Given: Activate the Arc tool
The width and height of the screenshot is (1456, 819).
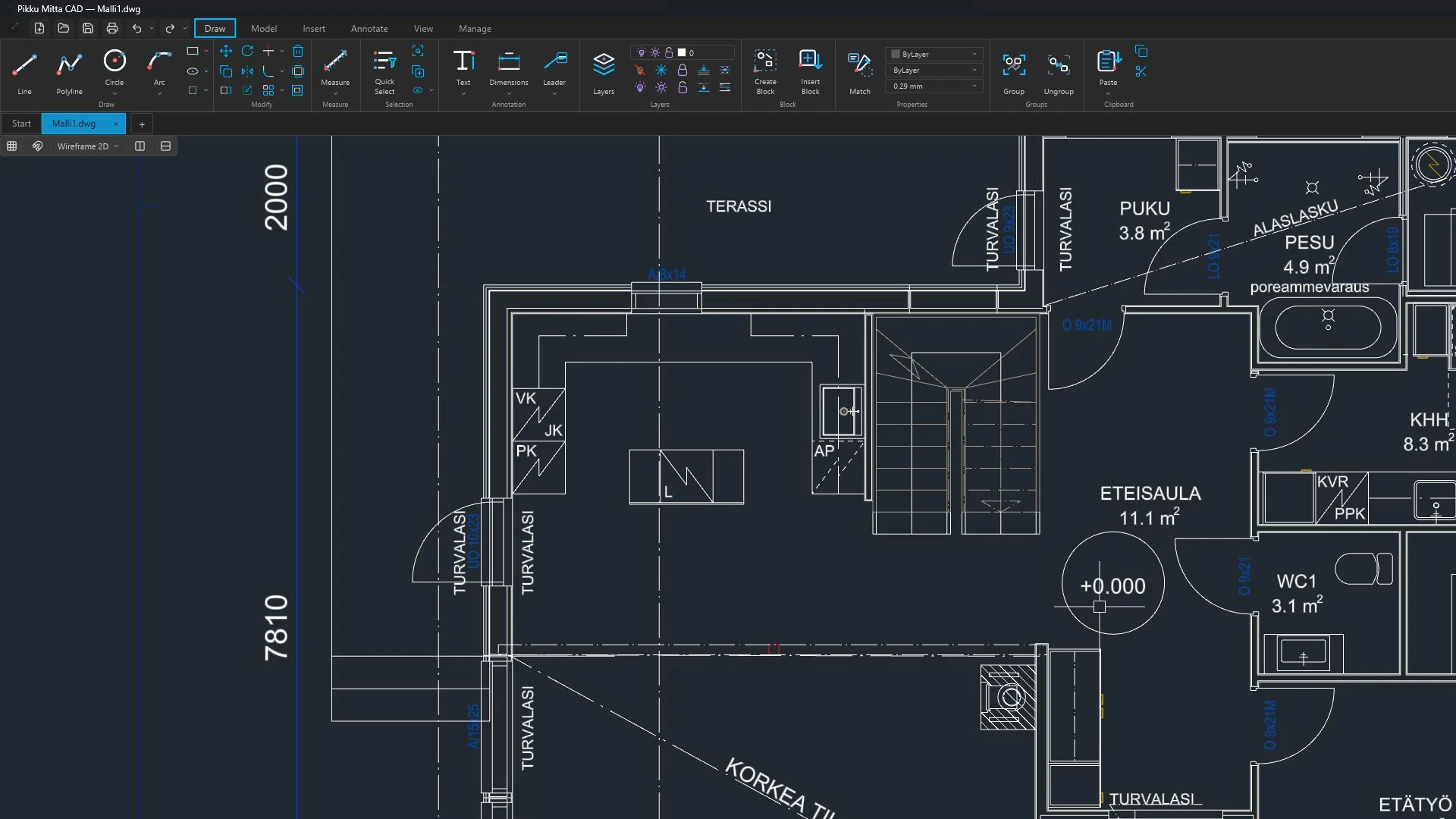Looking at the screenshot, I should pos(159,68).
